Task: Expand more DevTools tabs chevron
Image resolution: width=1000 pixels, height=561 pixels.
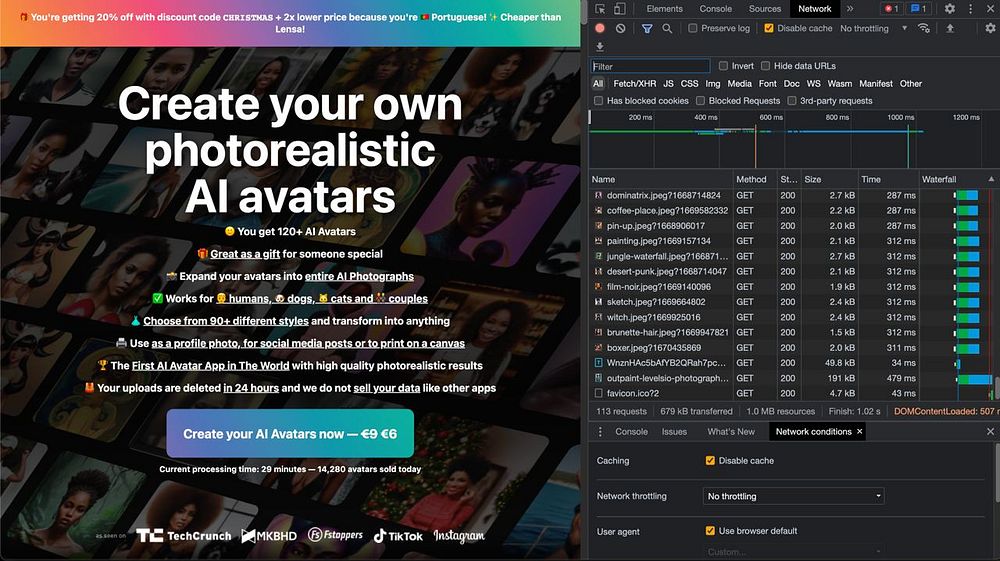Action: coord(849,8)
